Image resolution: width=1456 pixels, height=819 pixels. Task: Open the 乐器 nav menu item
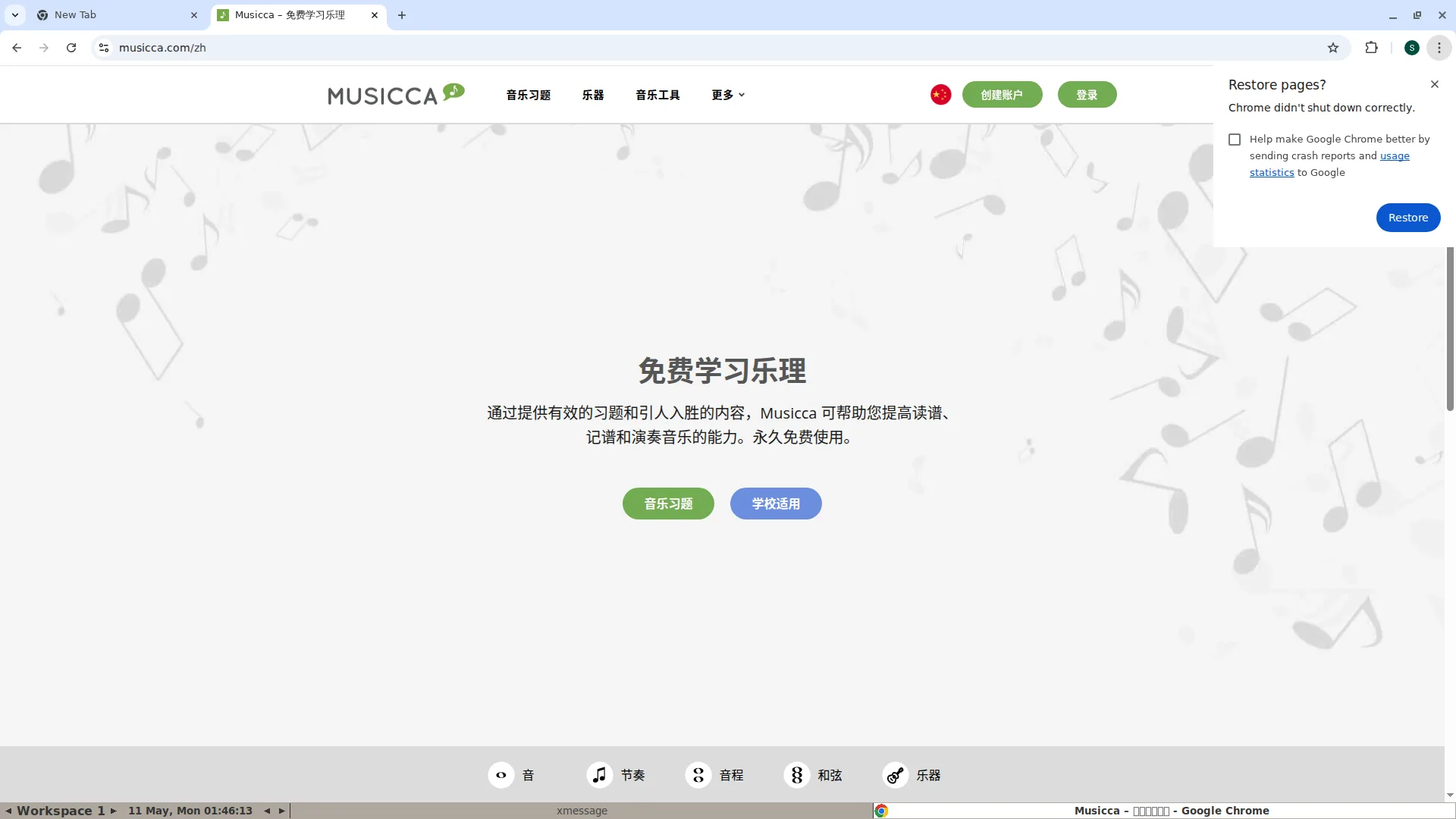593,95
